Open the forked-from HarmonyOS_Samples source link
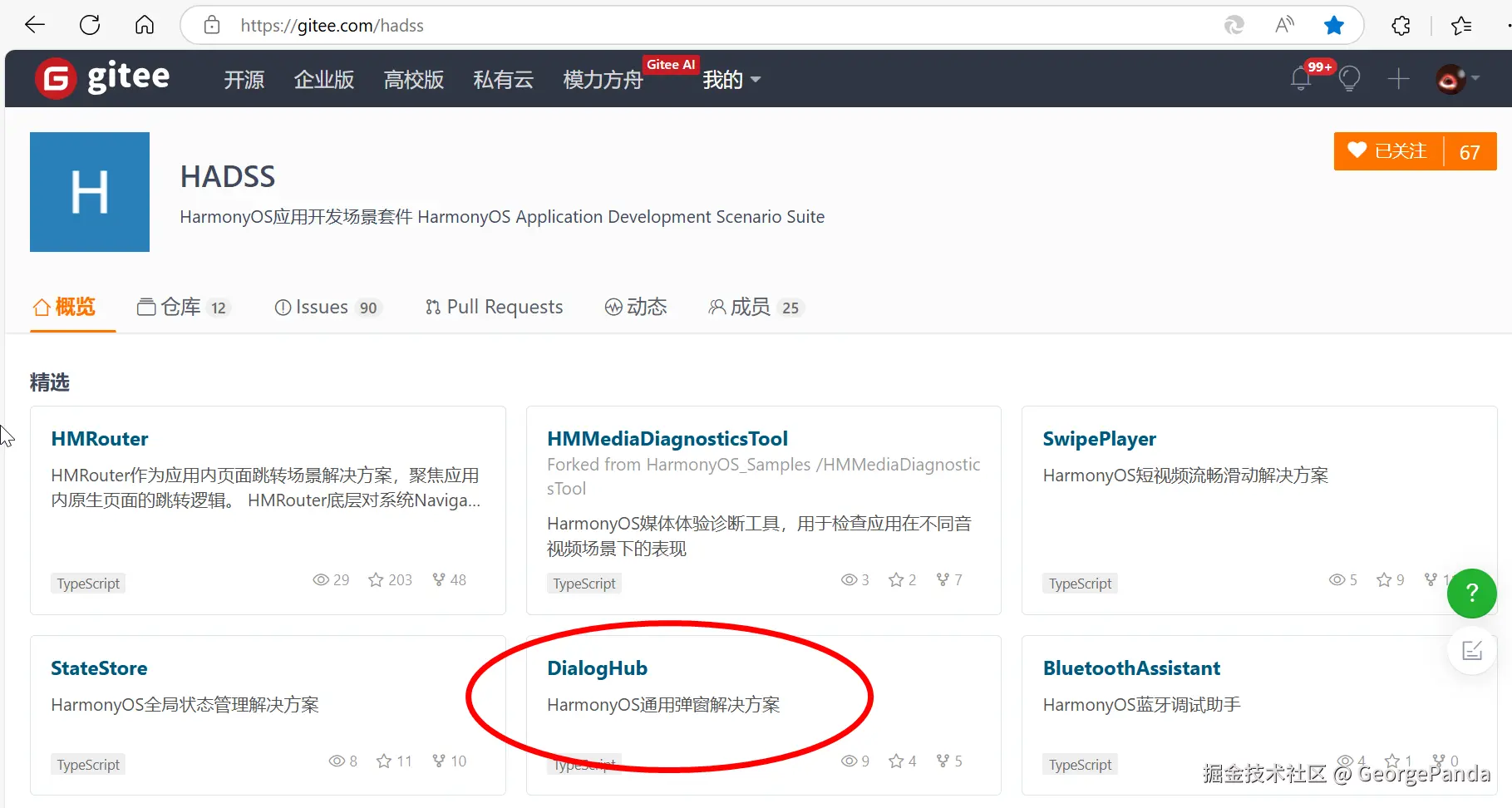The width and height of the screenshot is (1512, 808). pyautogui.click(x=764, y=476)
